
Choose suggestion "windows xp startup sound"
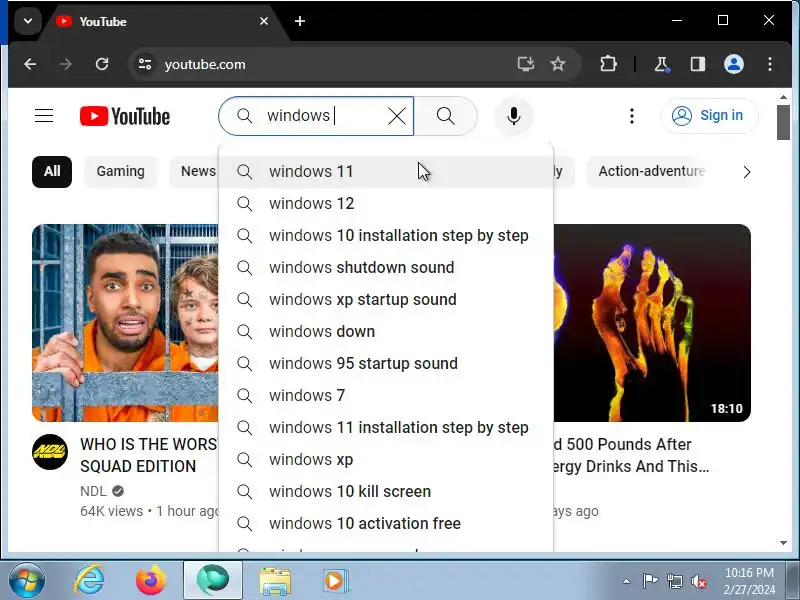tap(386, 299)
